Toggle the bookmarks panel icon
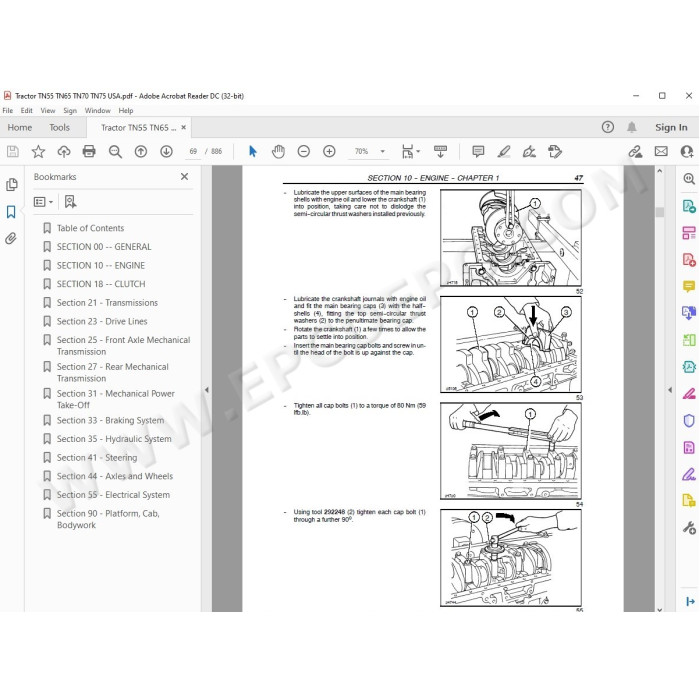The height and width of the screenshot is (700, 700). tap(11, 212)
